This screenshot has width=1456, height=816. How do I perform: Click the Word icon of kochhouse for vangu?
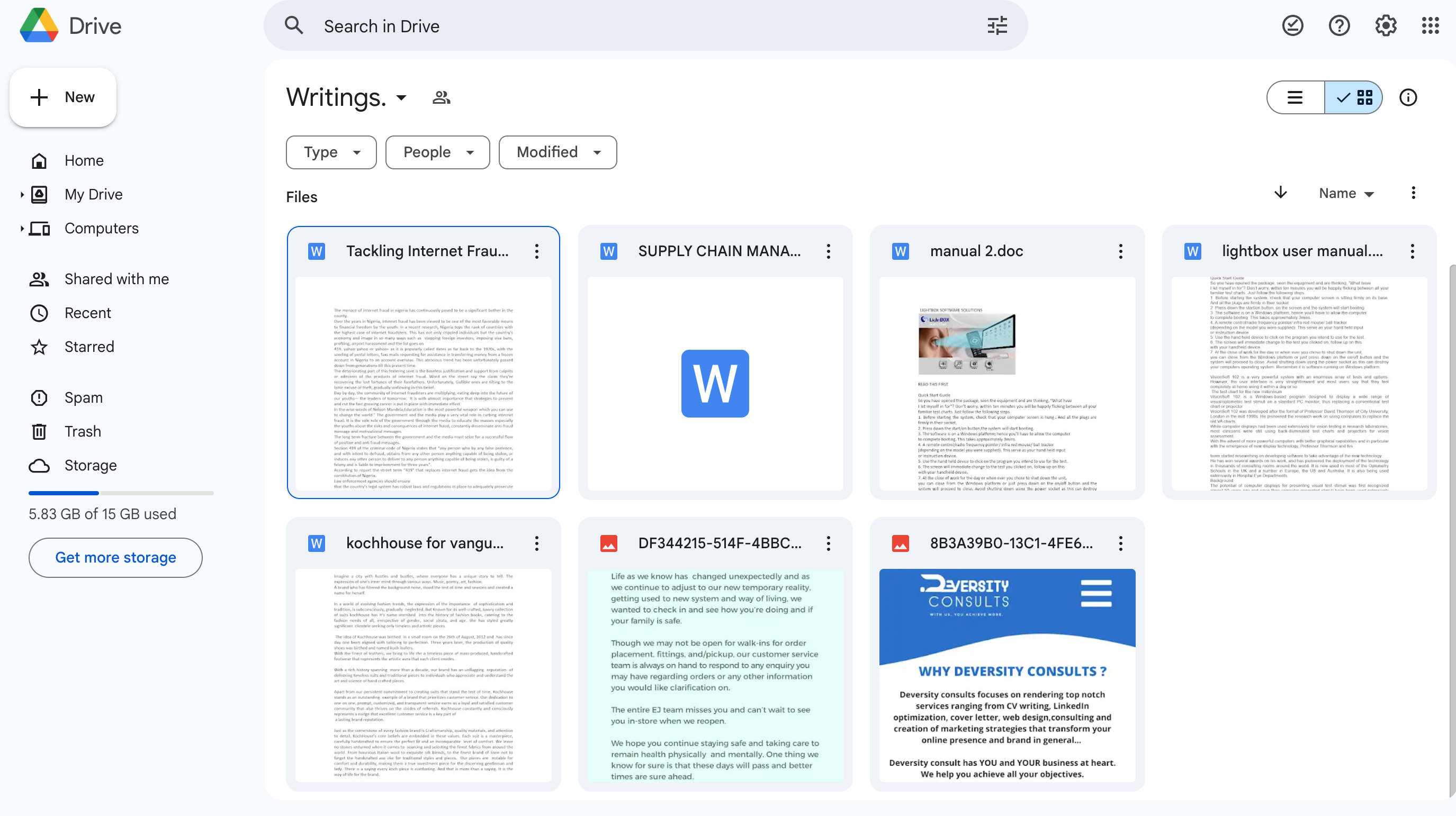(317, 543)
